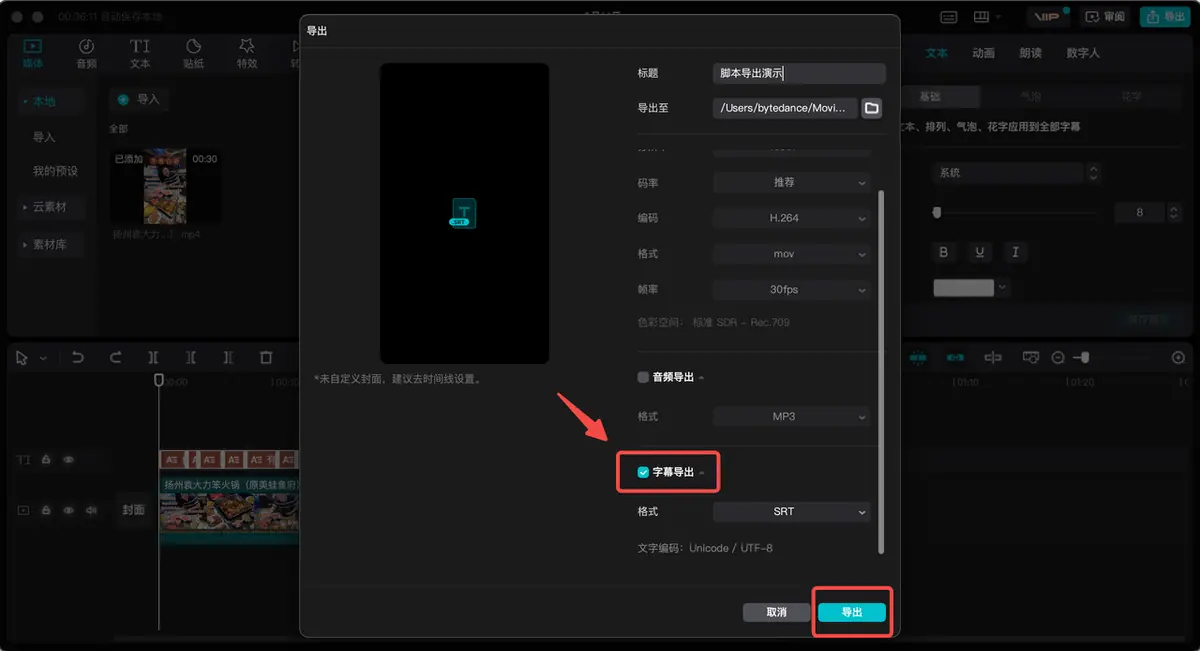Click the font size slider handle

tap(937, 212)
